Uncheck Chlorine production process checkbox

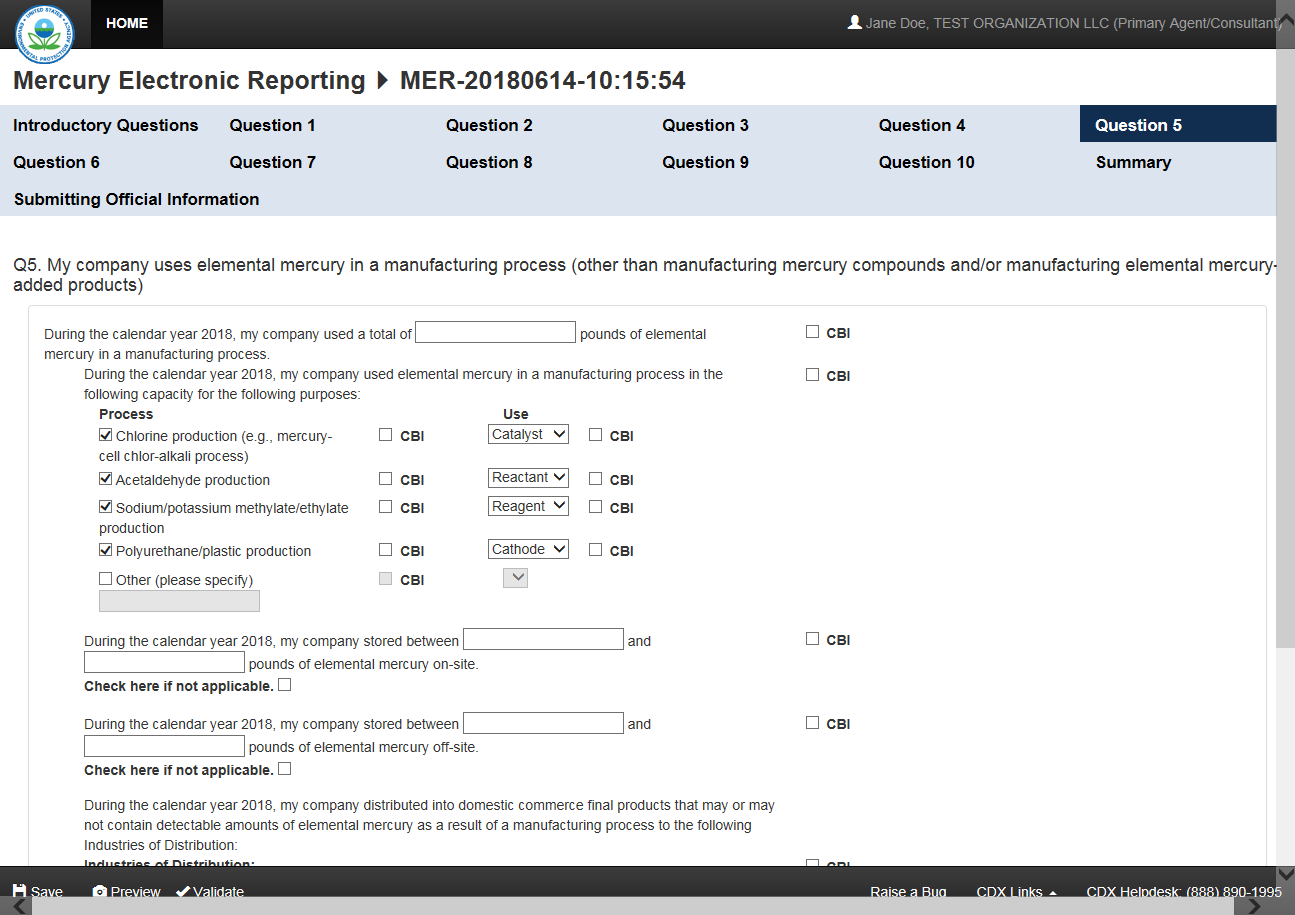click(x=106, y=435)
